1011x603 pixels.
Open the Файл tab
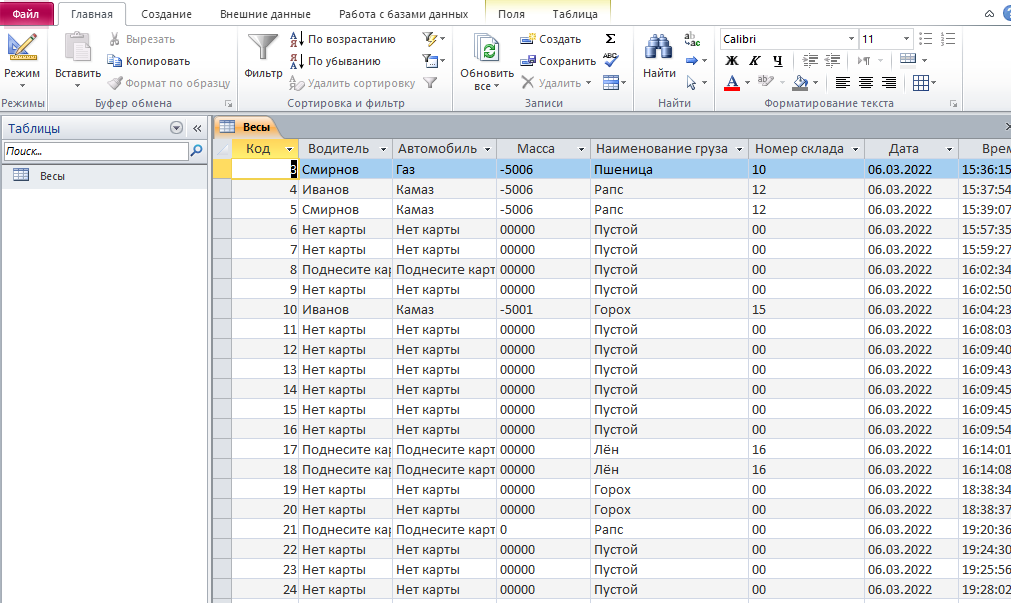click(26, 14)
